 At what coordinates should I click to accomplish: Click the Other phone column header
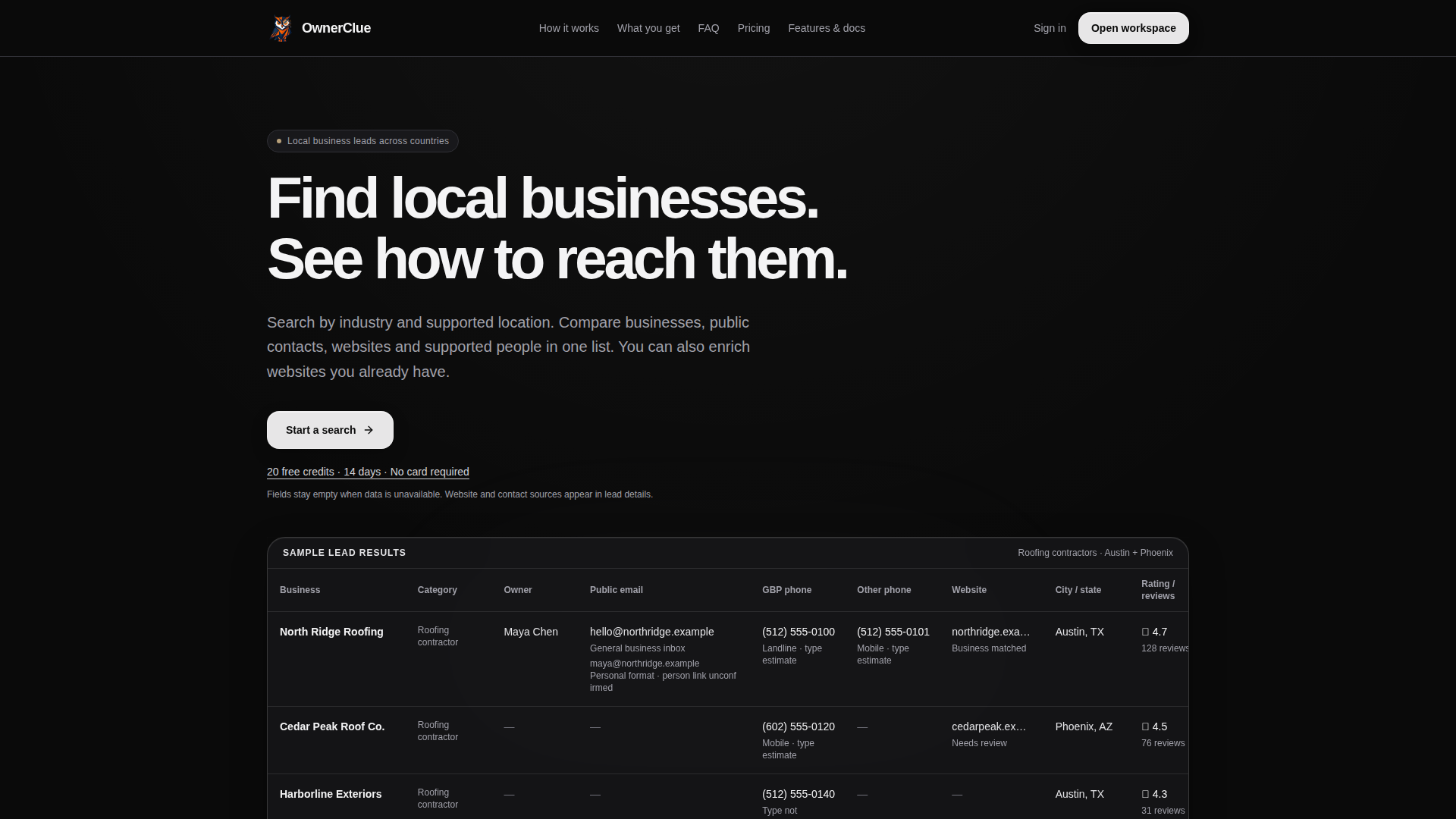pos(884,590)
